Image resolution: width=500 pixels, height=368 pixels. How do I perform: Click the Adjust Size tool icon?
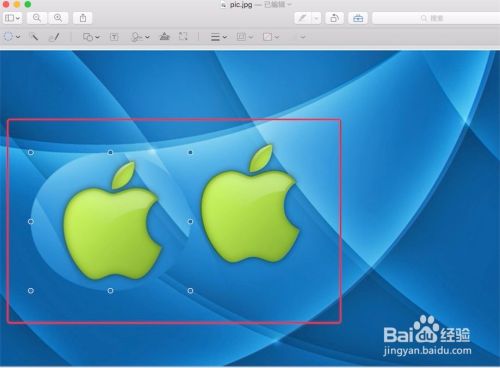183,36
